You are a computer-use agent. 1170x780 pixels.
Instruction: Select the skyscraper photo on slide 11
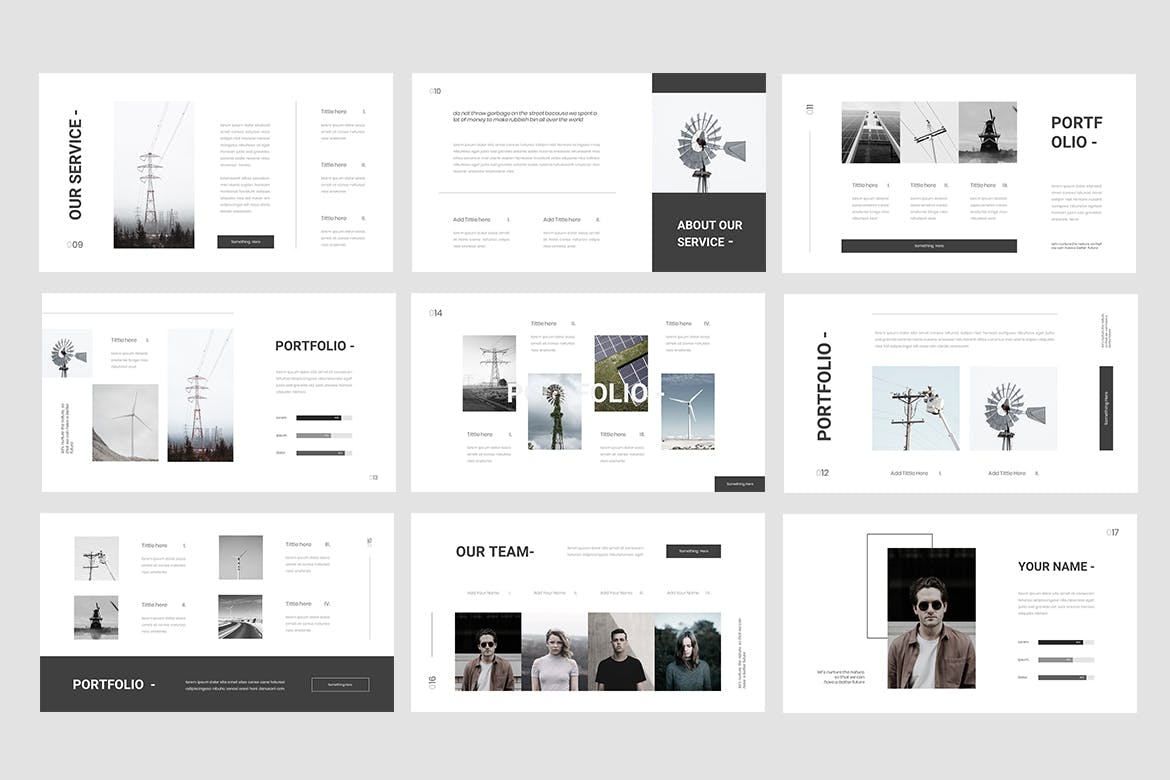click(870, 132)
